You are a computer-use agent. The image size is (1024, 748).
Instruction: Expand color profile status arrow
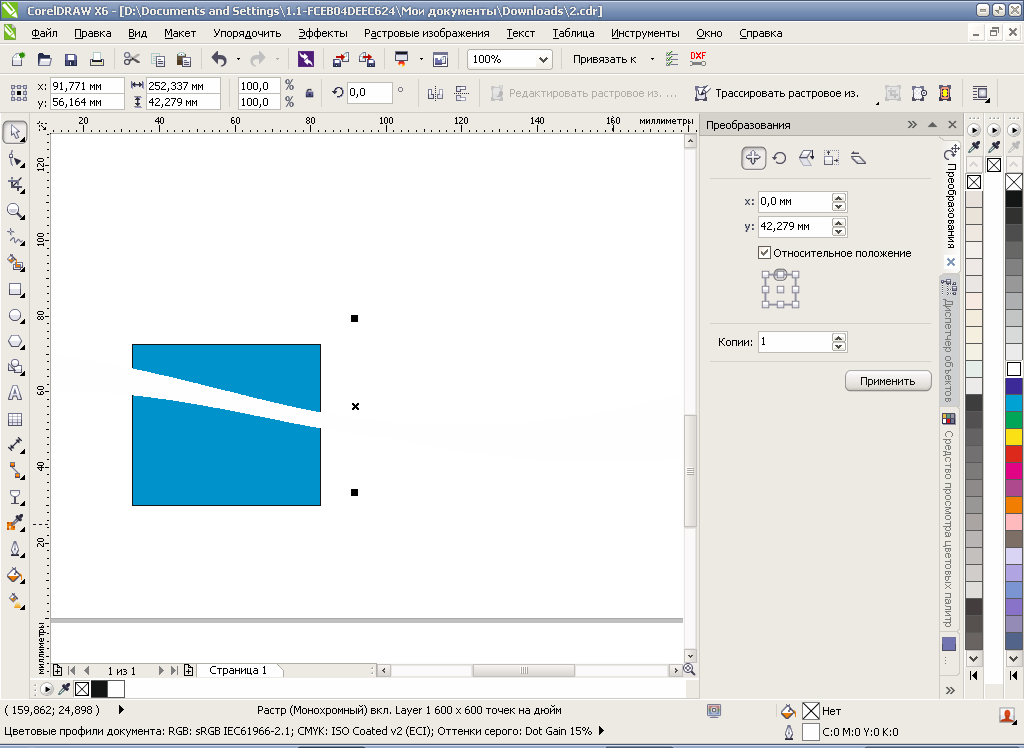601,731
